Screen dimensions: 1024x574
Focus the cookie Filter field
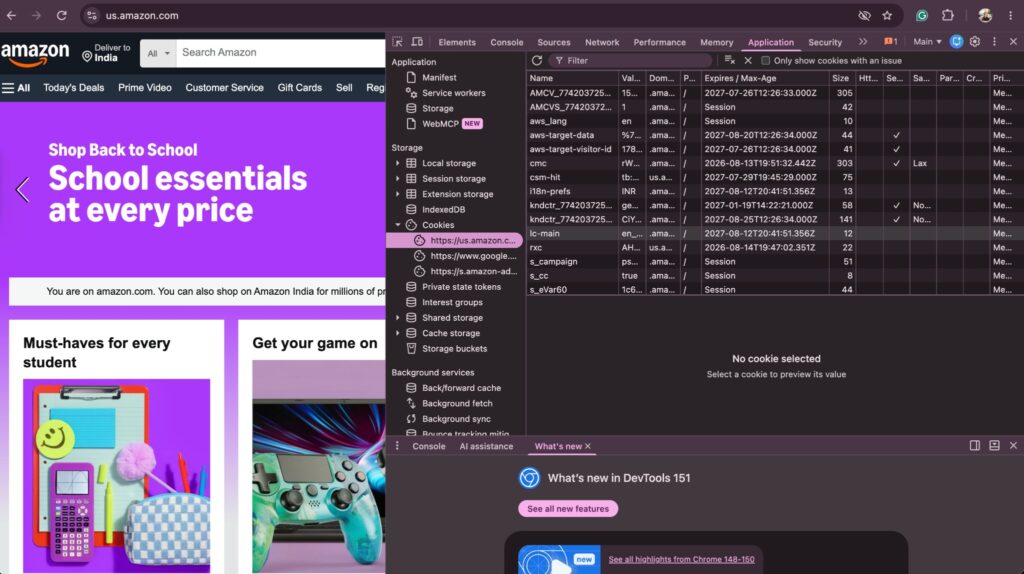coord(631,60)
